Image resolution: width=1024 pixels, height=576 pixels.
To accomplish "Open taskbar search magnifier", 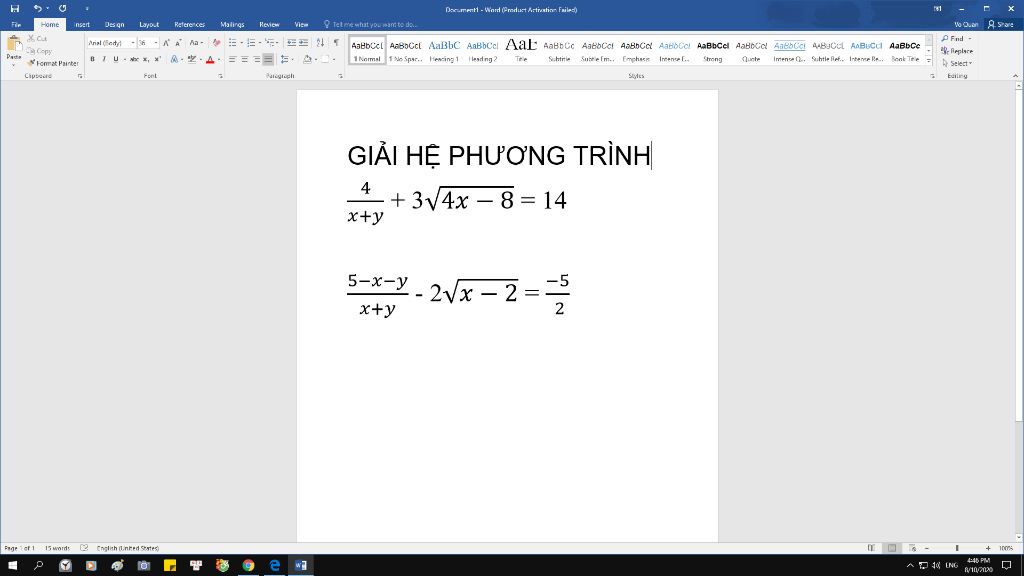I will point(39,566).
